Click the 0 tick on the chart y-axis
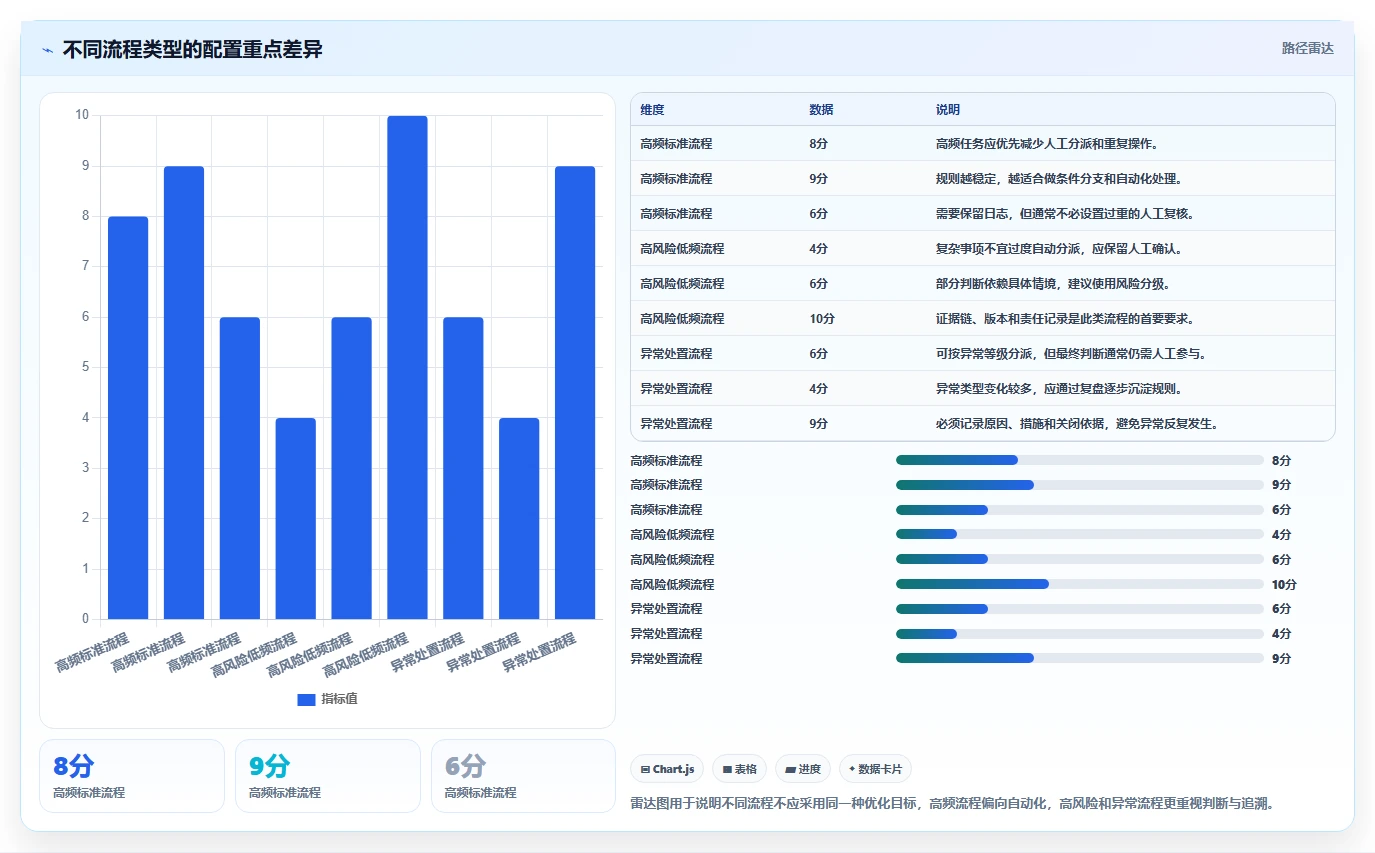The height and width of the screenshot is (853, 1375). (85, 619)
